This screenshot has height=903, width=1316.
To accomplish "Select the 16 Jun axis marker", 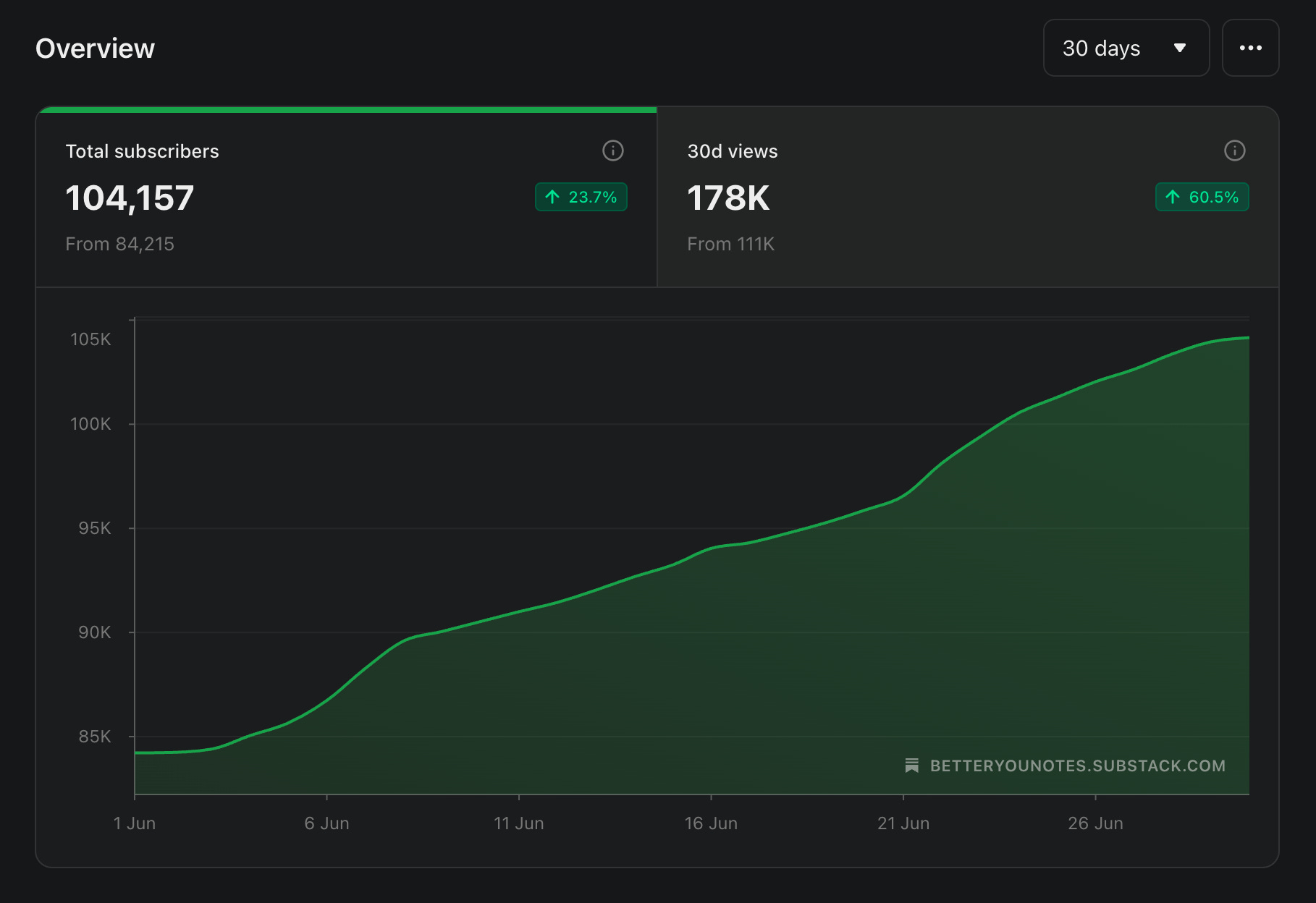I will pos(711,823).
